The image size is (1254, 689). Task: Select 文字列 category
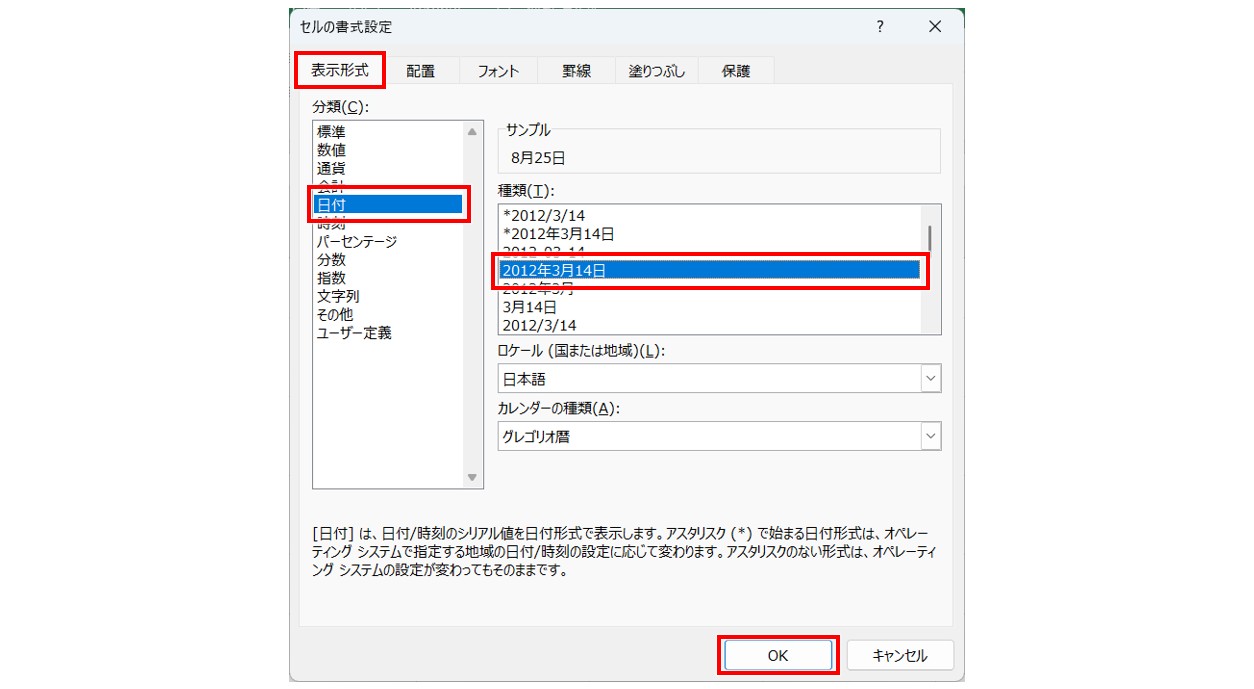[388, 296]
